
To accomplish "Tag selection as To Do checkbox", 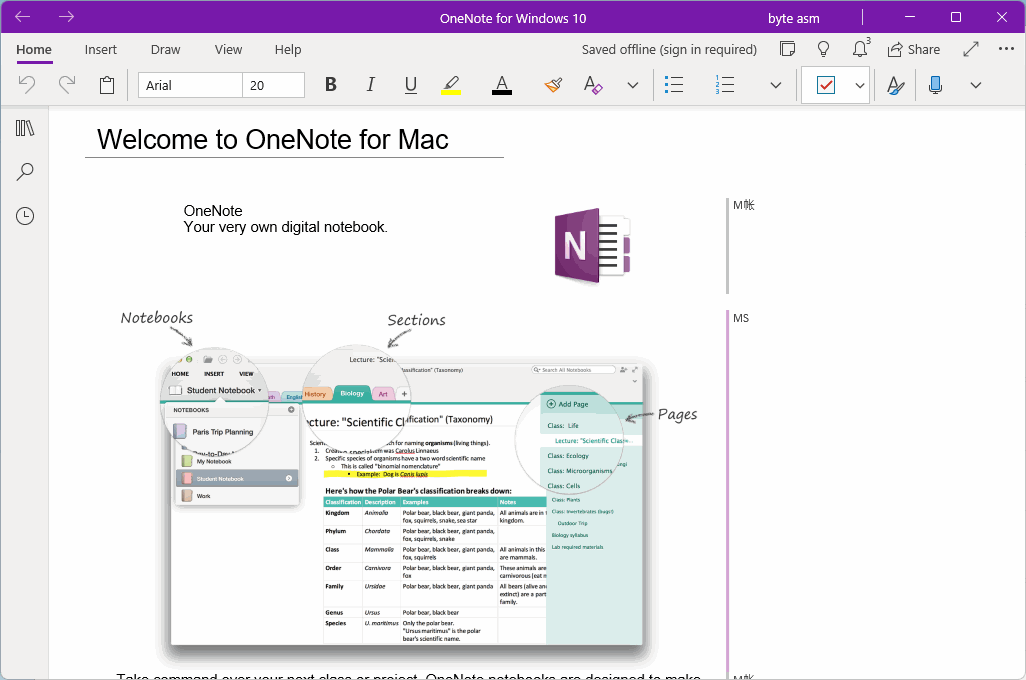I will point(826,85).
